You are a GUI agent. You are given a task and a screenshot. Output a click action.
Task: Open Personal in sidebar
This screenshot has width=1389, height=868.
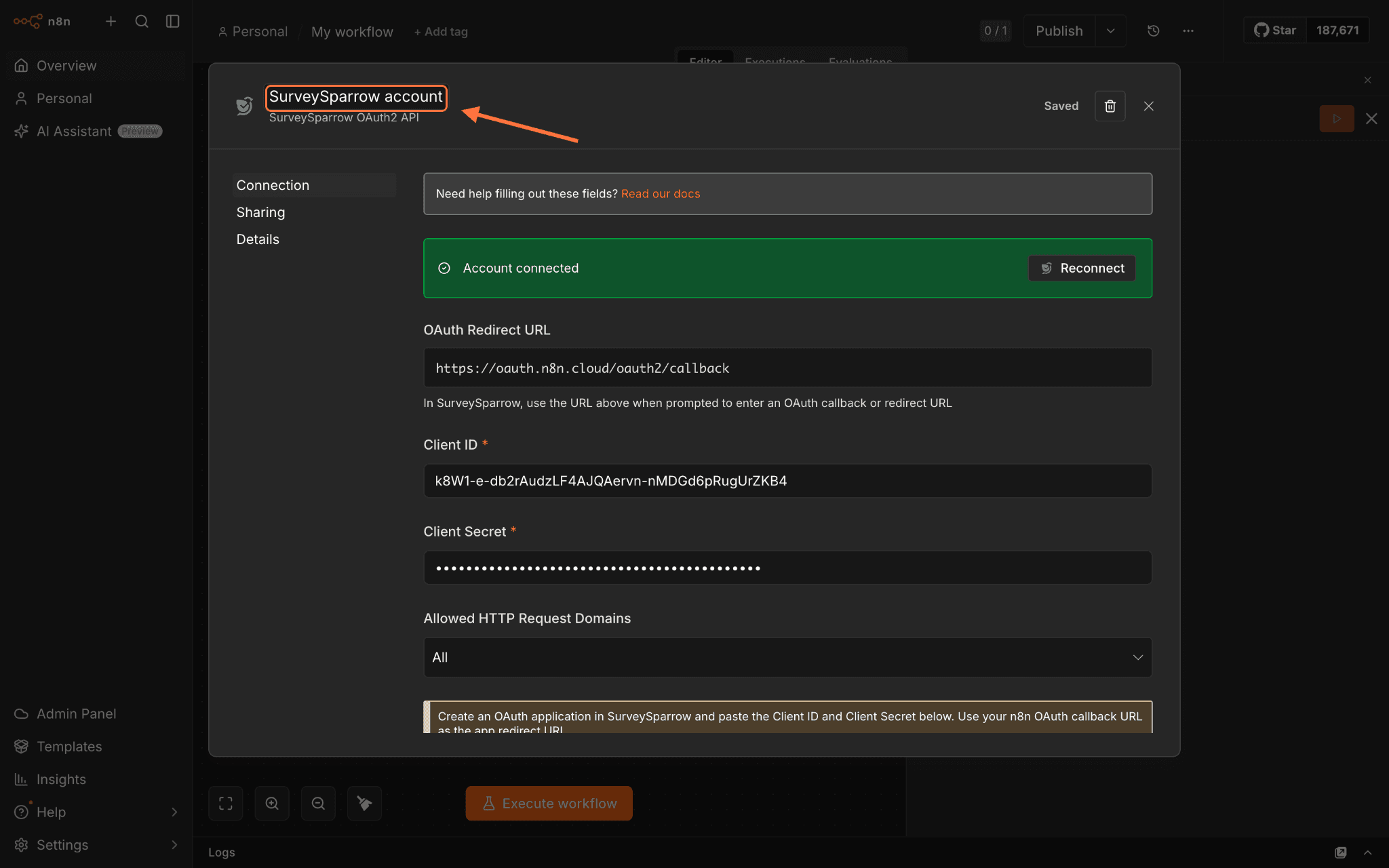[x=96, y=98]
